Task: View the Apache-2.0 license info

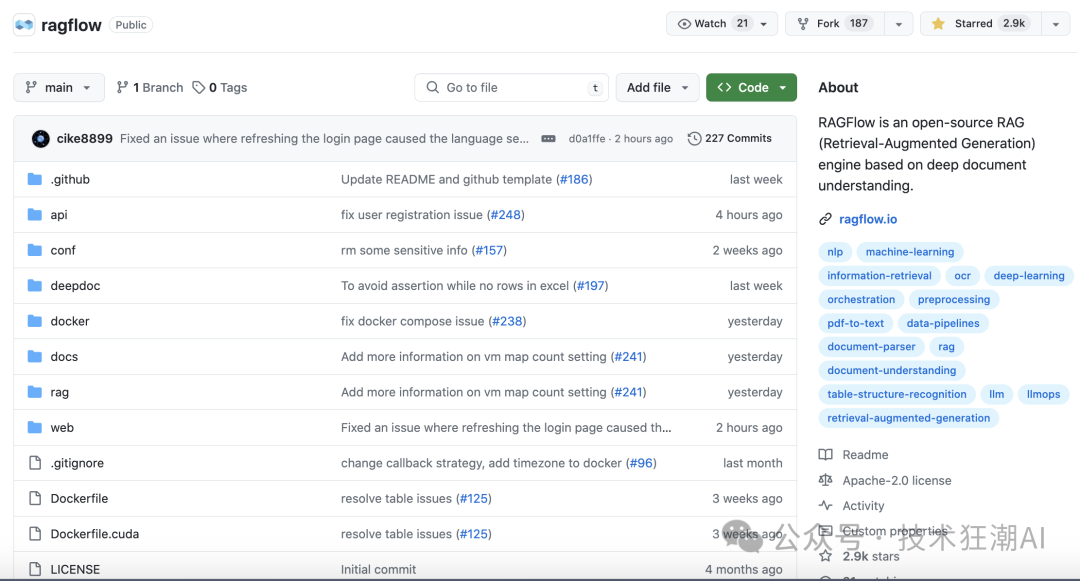Action: pos(896,481)
